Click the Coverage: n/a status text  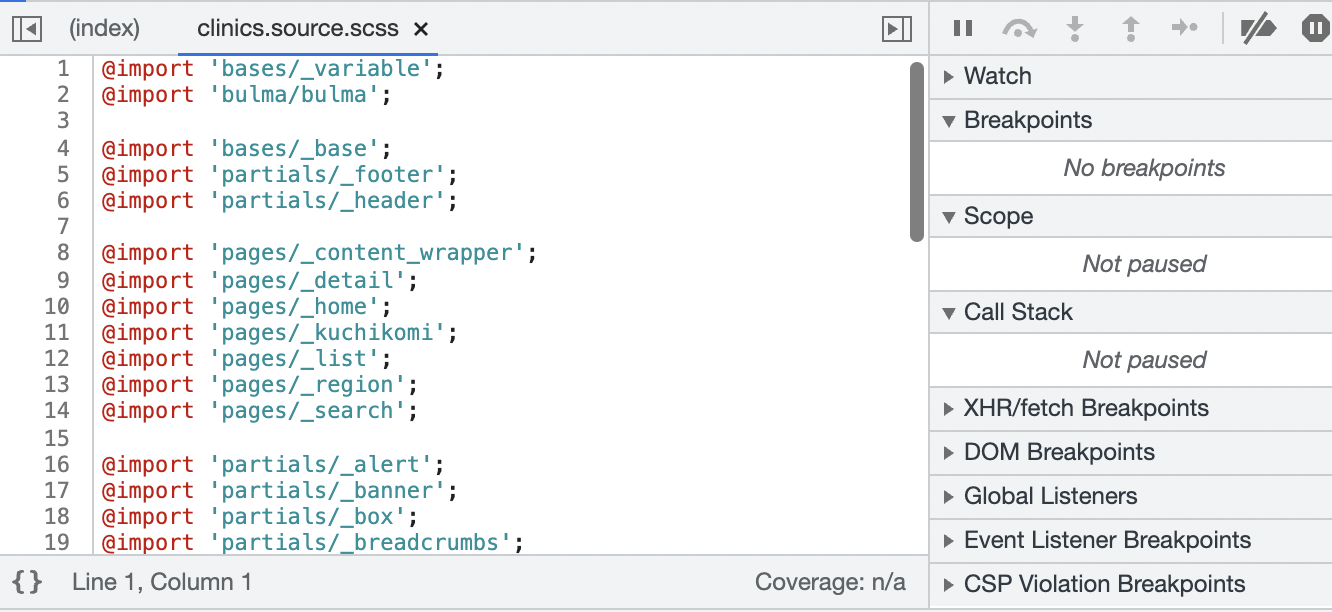pos(830,582)
